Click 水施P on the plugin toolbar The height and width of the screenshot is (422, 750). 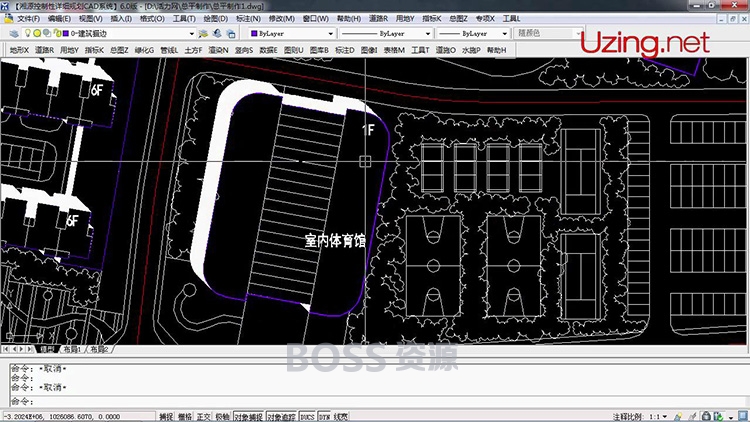coord(471,50)
